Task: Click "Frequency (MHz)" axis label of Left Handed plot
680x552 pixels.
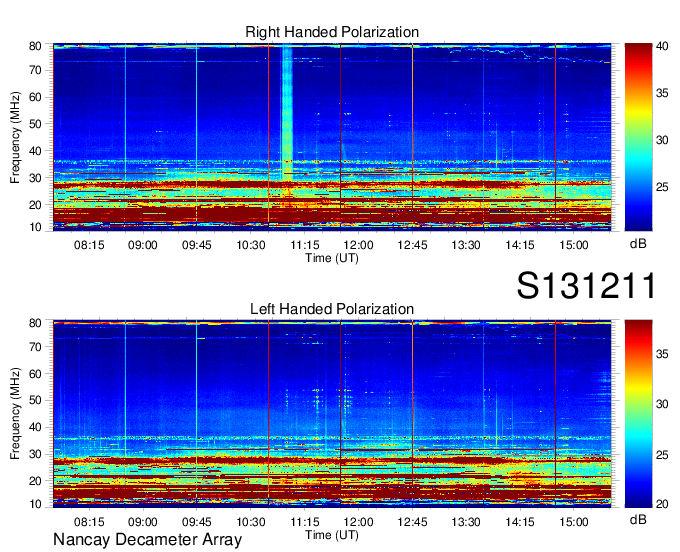Action: pyautogui.click(x=15, y=414)
